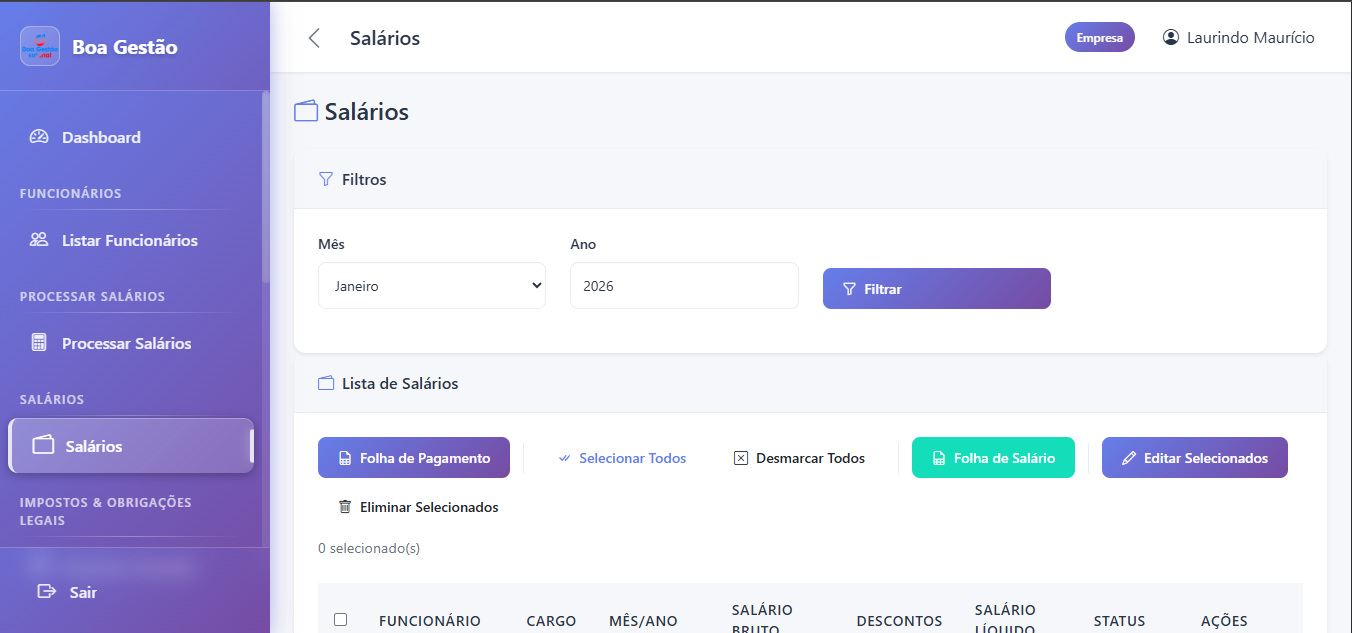Enable Selecionar Todos to select all salaries

tap(622, 457)
